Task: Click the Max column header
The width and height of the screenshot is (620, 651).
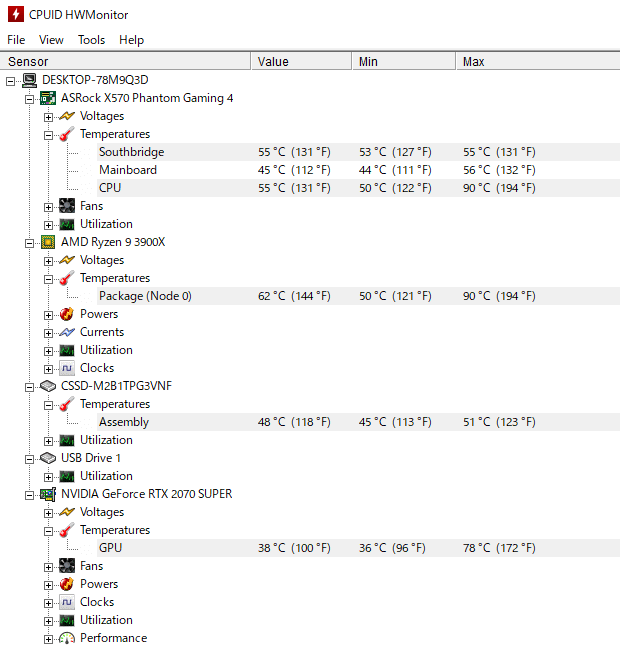Action: coord(538,61)
